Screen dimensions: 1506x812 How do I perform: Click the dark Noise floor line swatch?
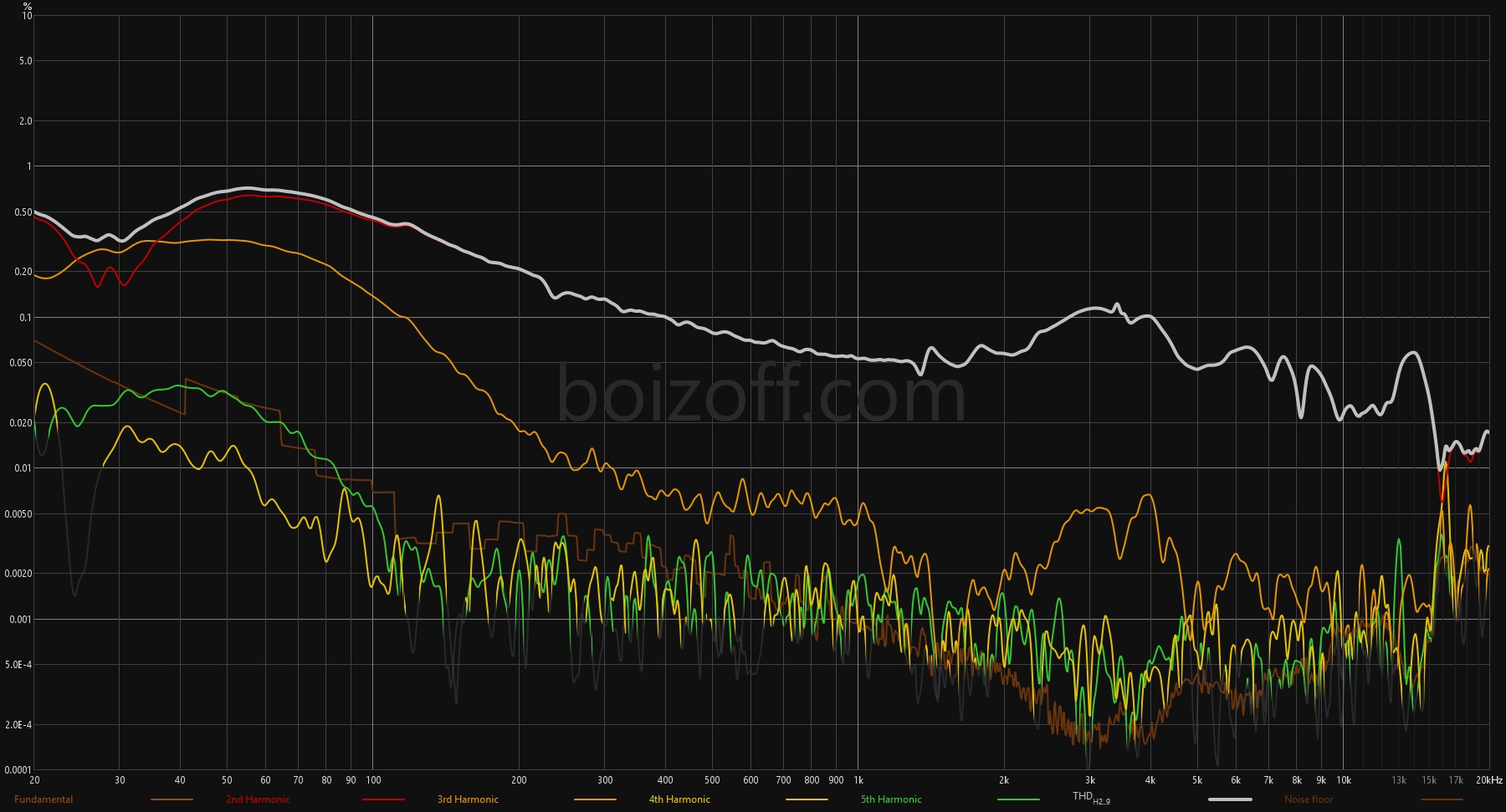point(1442,800)
